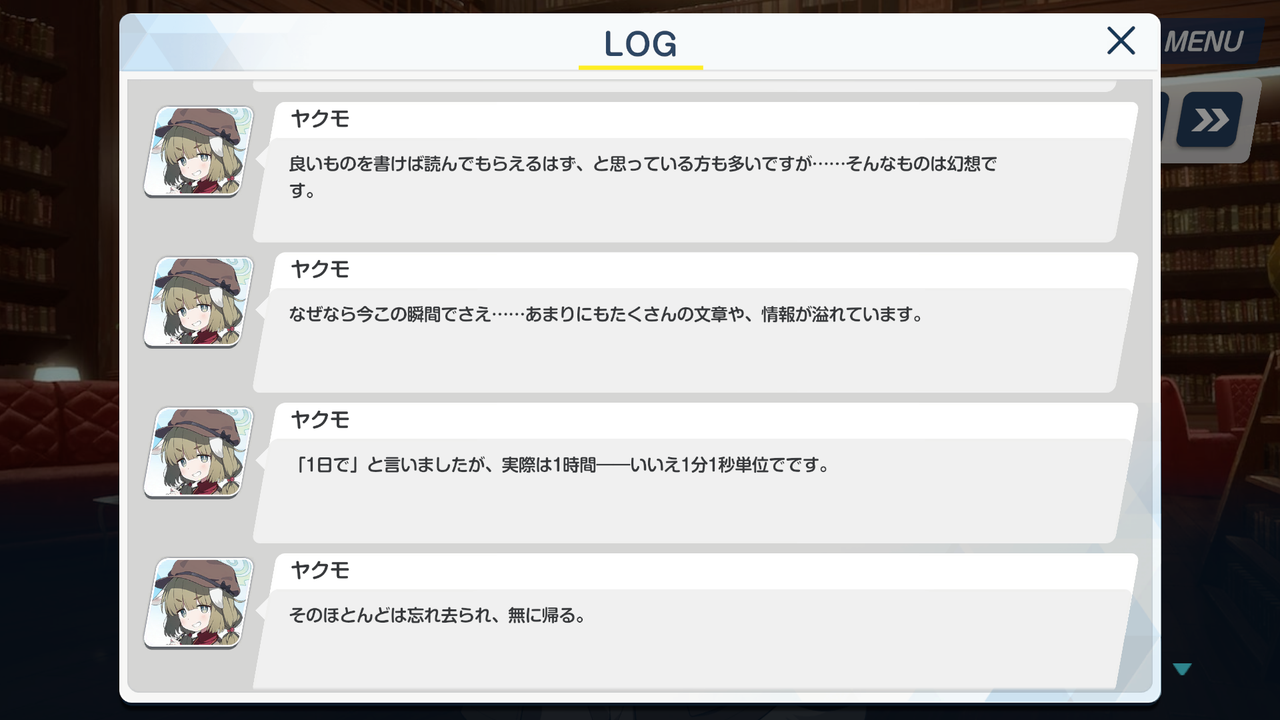The image size is (1280, 720).
Task: Click the ヤクモ name label above 「1日で」と言いましたが
Action: 320,420
